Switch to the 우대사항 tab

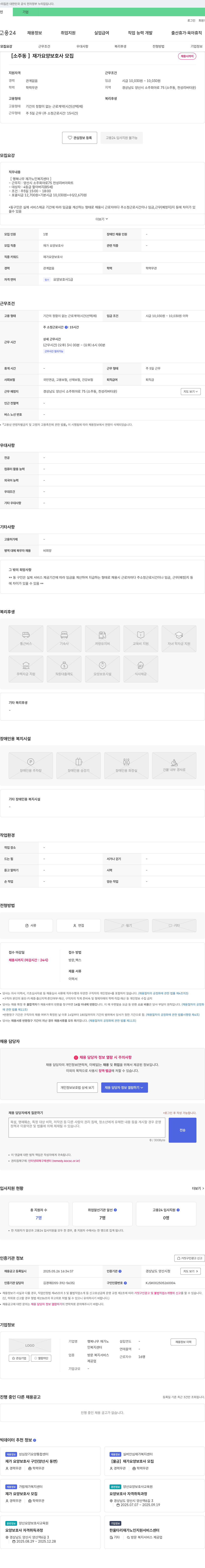82,46
